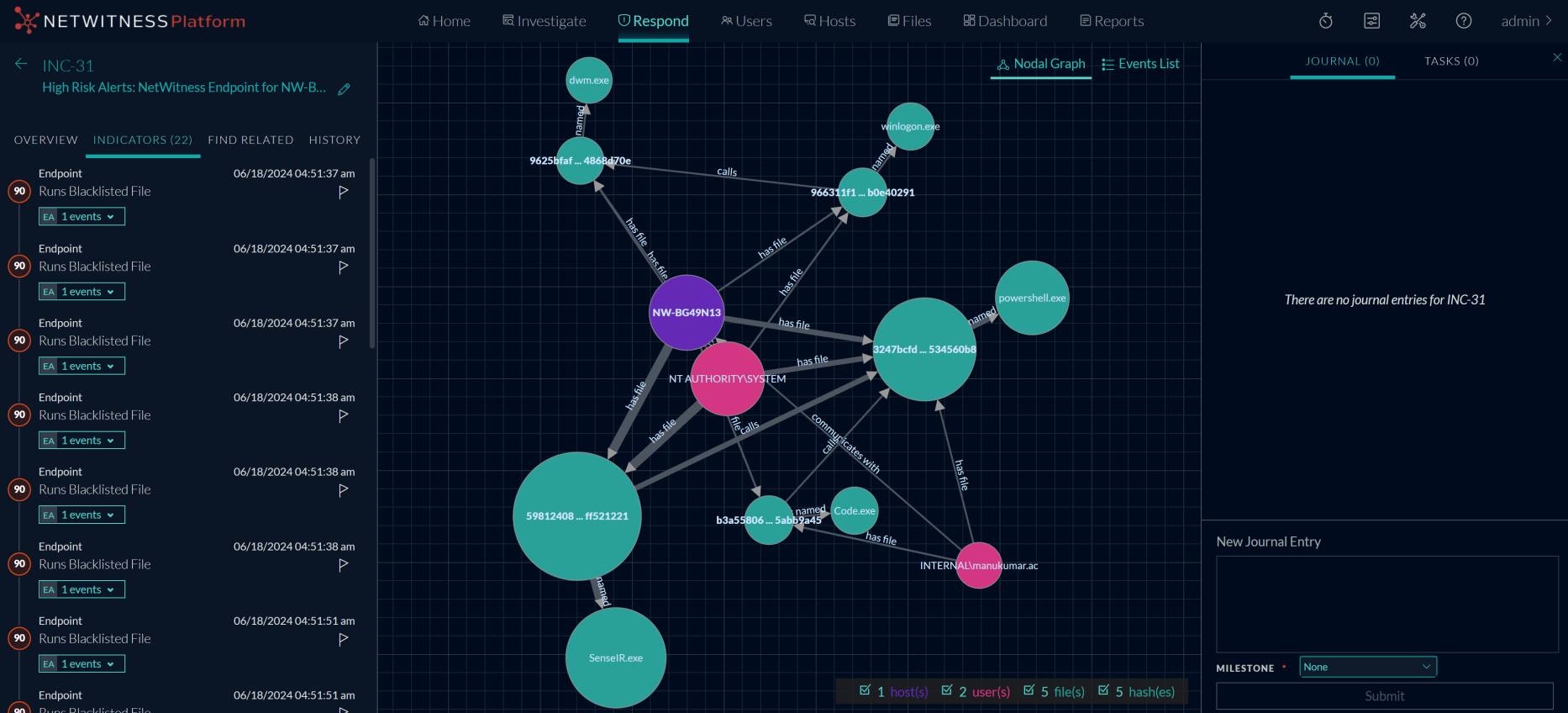Expand '1 events' on the fourth indicator
This screenshot has height=713, width=1568.
[x=82, y=441]
